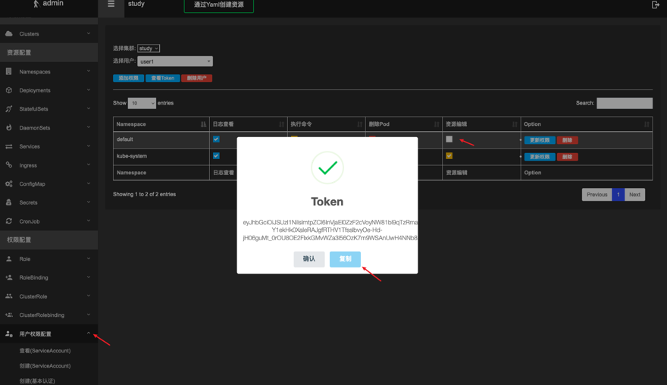The image size is (667, 385).
Task: Go to Previous page of table
Action: click(597, 194)
